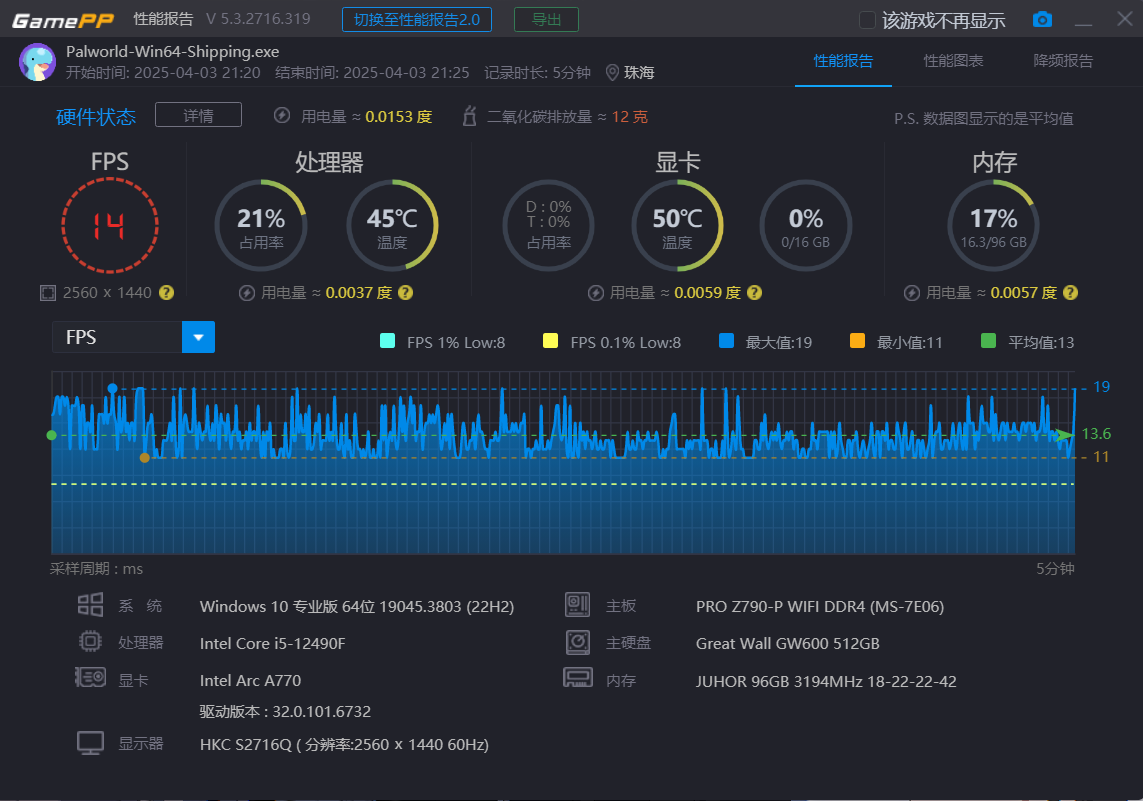Click help icon beside memory power 0.0057 度
Image resolution: width=1143 pixels, height=801 pixels.
(1071, 292)
